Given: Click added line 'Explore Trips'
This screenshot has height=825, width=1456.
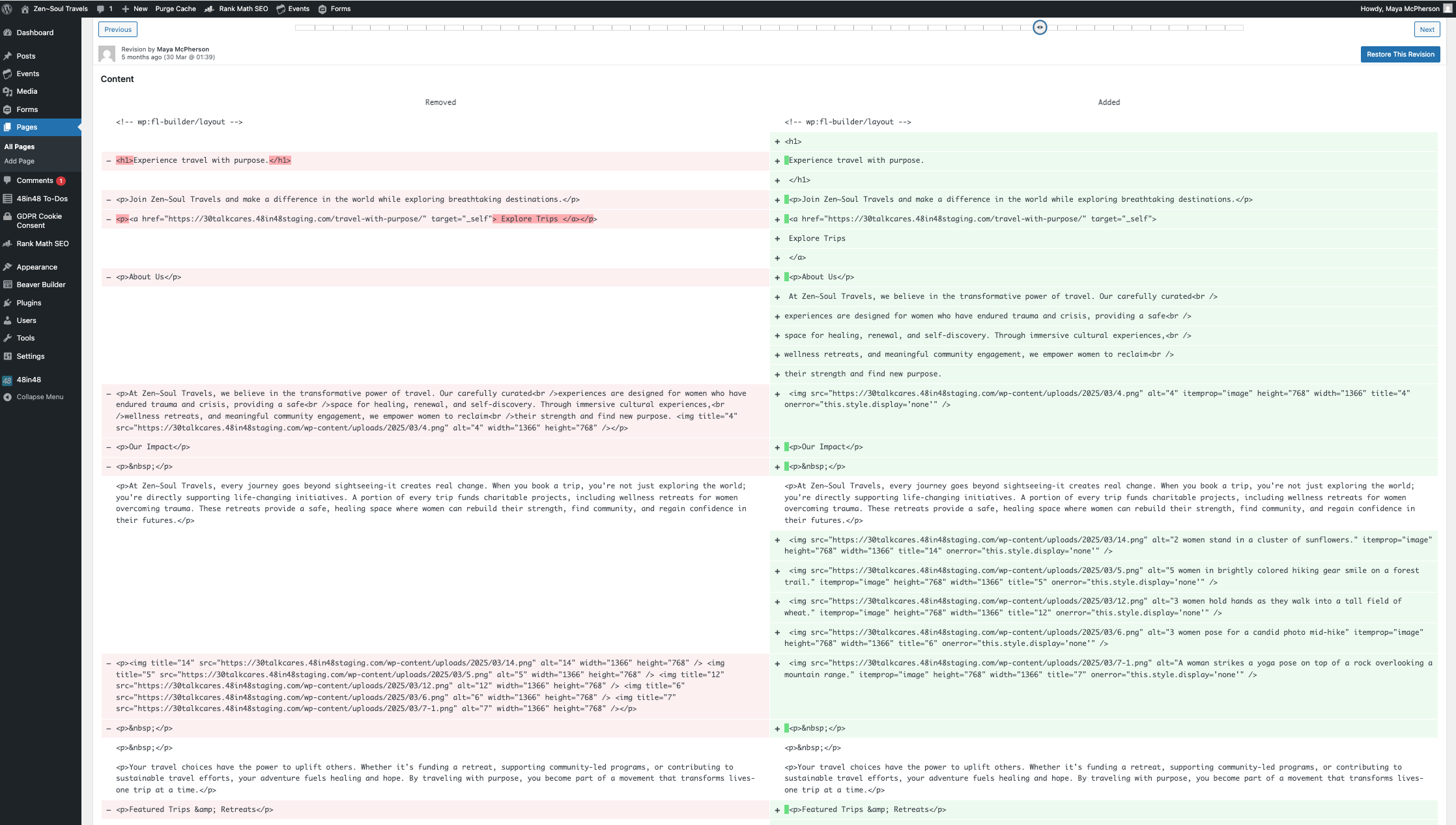Looking at the screenshot, I should 1104,238.
